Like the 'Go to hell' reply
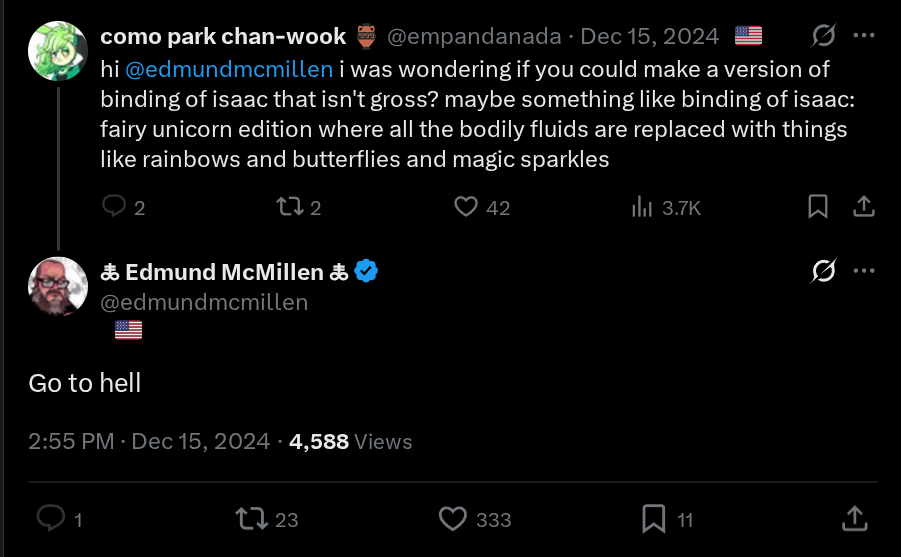 coord(454,518)
